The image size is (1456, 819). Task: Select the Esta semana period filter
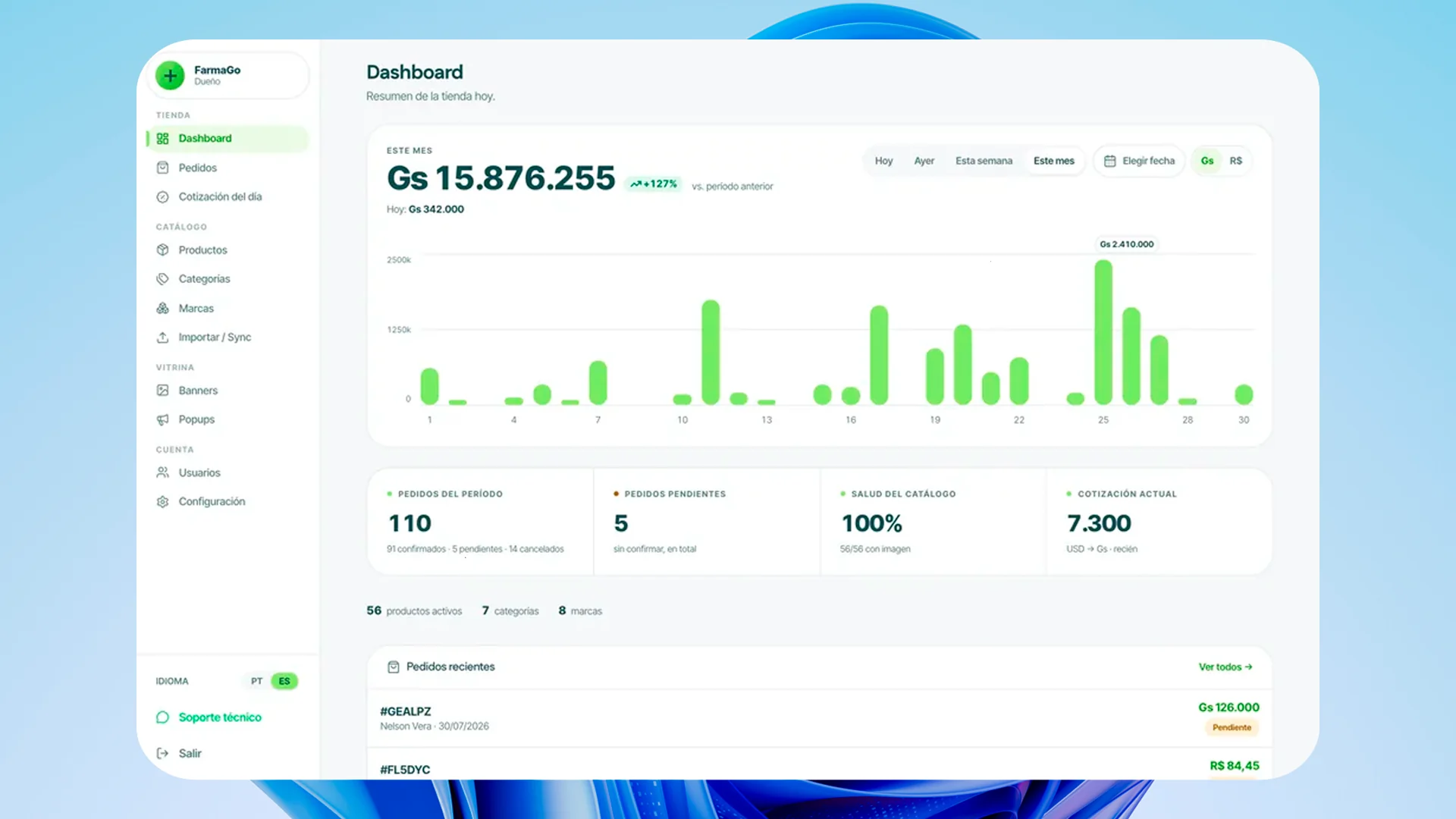coord(984,161)
